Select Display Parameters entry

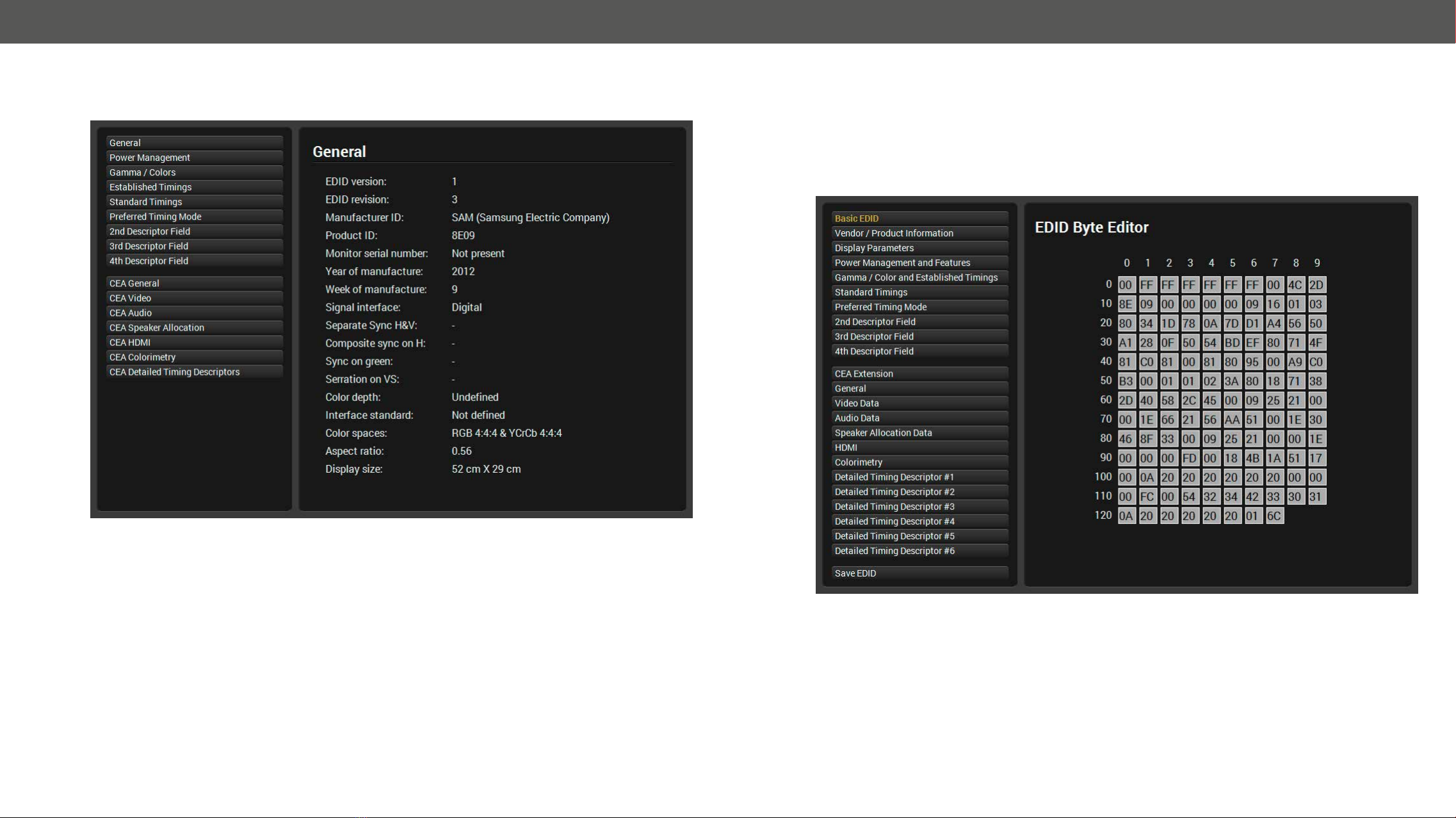click(919, 248)
